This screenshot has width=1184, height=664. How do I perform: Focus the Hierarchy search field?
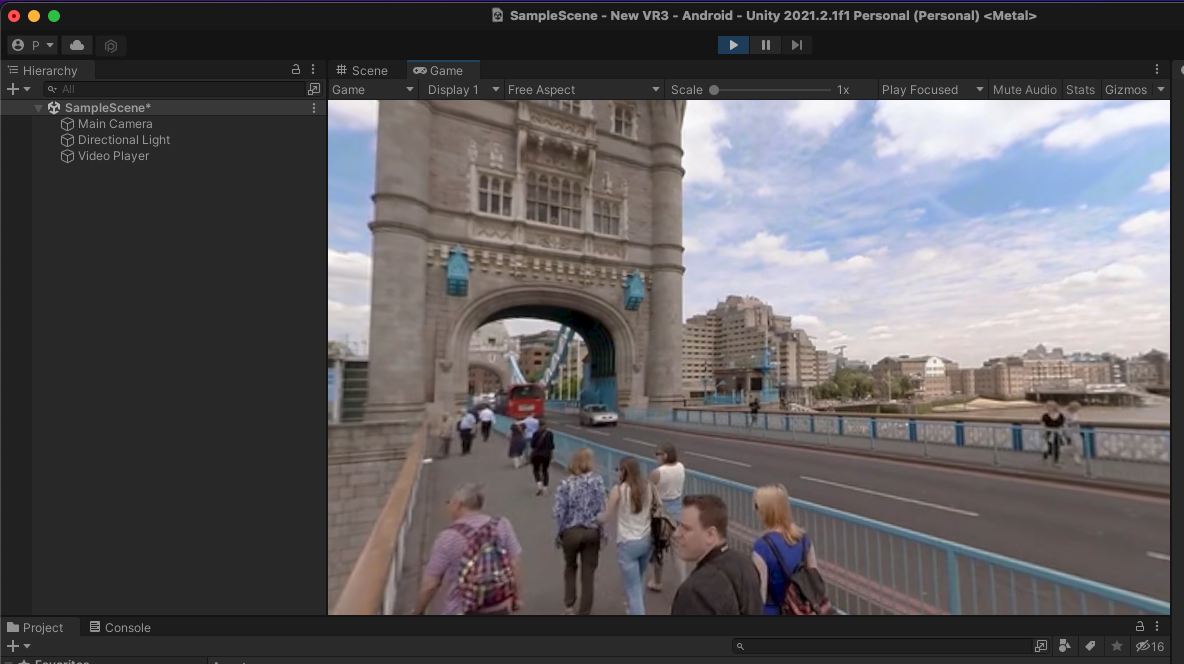[x=174, y=89]
